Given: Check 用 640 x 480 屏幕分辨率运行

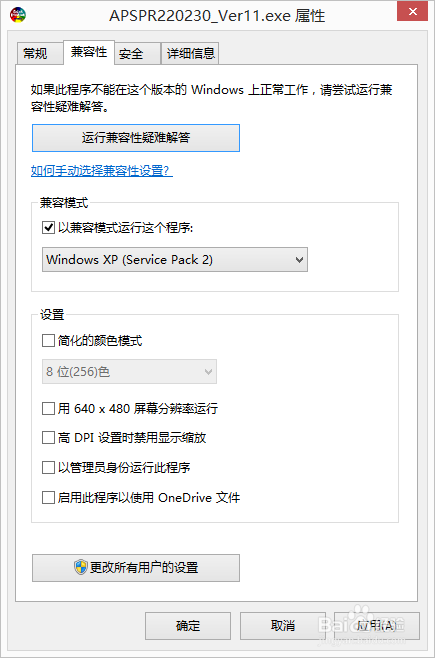Looking at the screenshot, I should coord(48,408).
